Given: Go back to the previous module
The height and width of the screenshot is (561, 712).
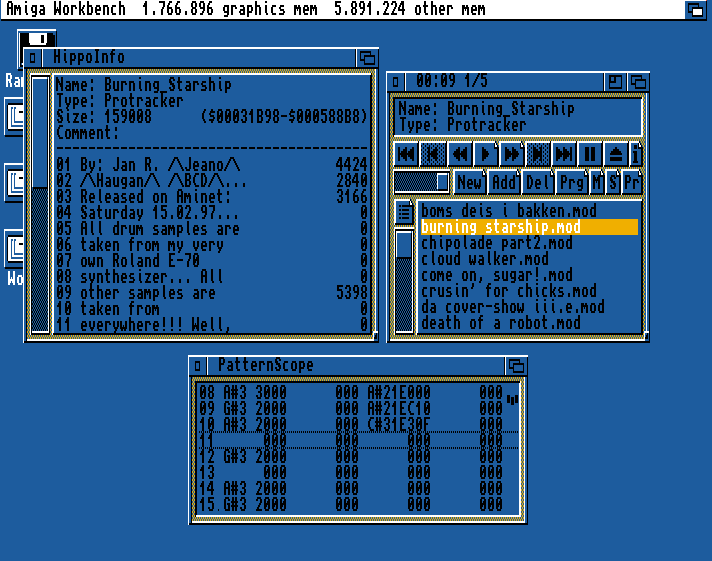Looking at the screenshot, I should [x=407, y=154].
